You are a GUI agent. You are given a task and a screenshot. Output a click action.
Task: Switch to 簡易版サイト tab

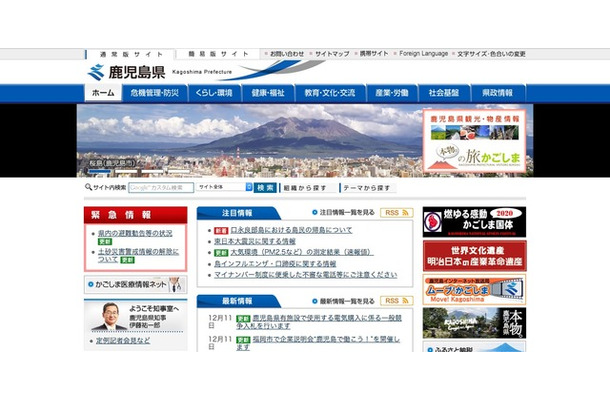(218, 54)
